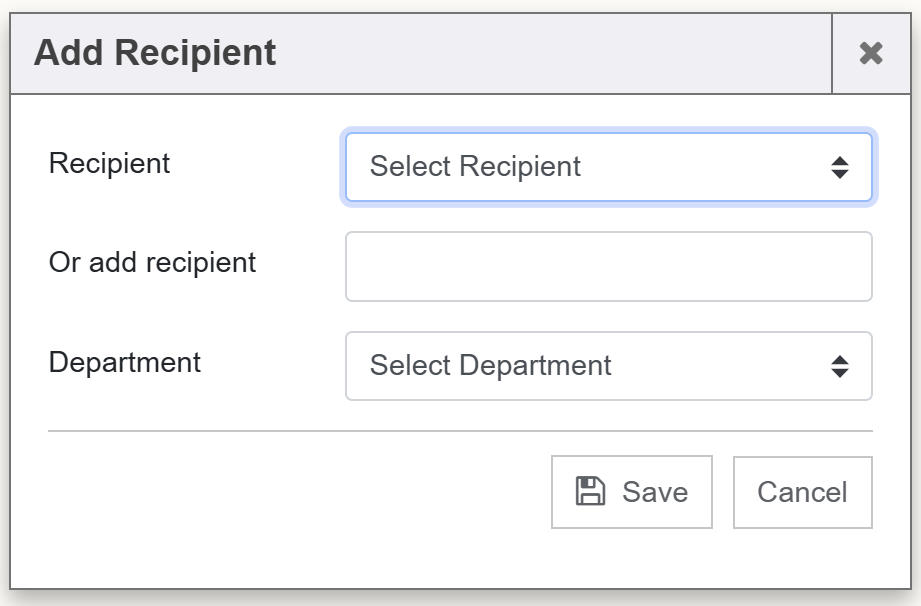Click the dialog header bar area

[x=550, y=53]
